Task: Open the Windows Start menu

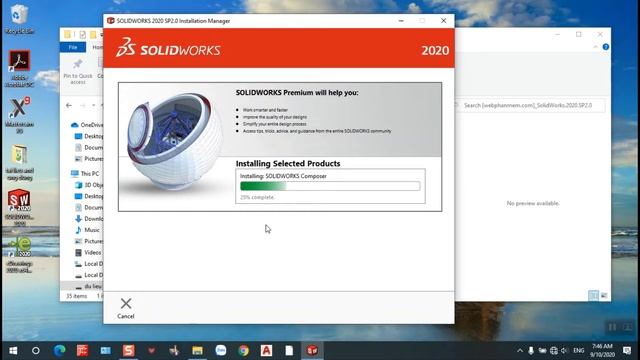Action: (13, 351)
